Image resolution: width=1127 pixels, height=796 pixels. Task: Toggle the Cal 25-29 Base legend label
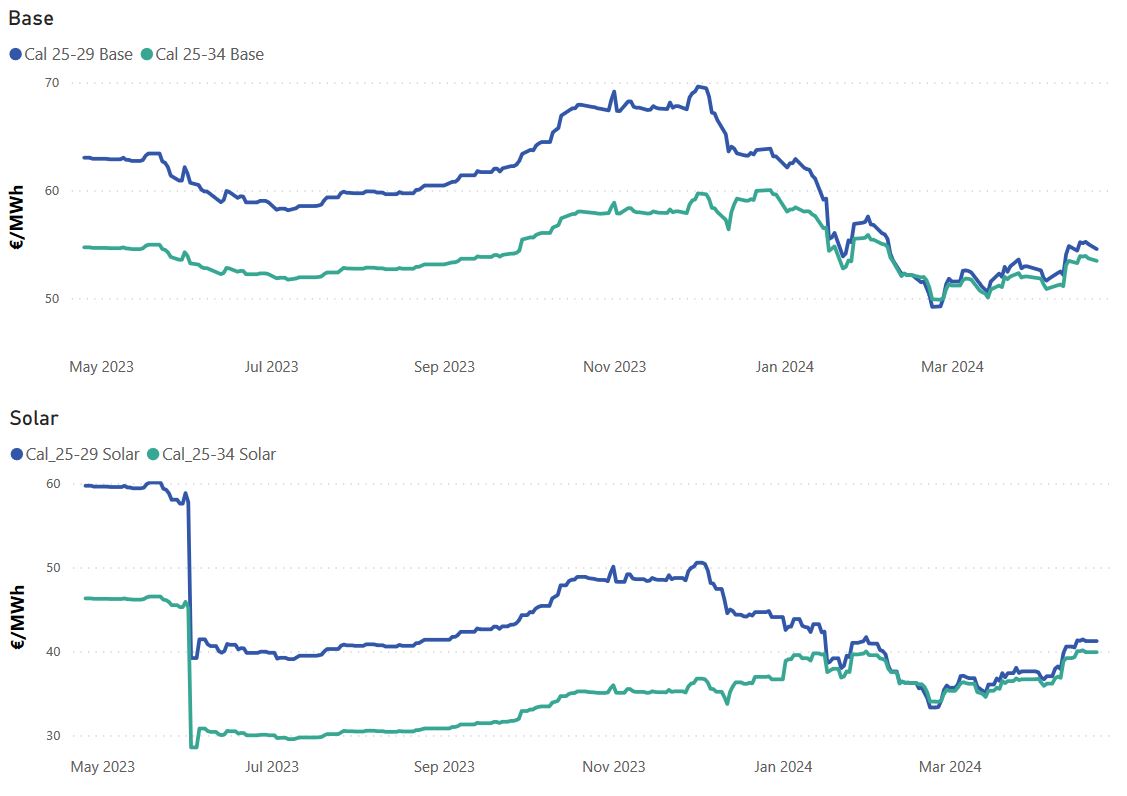79,54
